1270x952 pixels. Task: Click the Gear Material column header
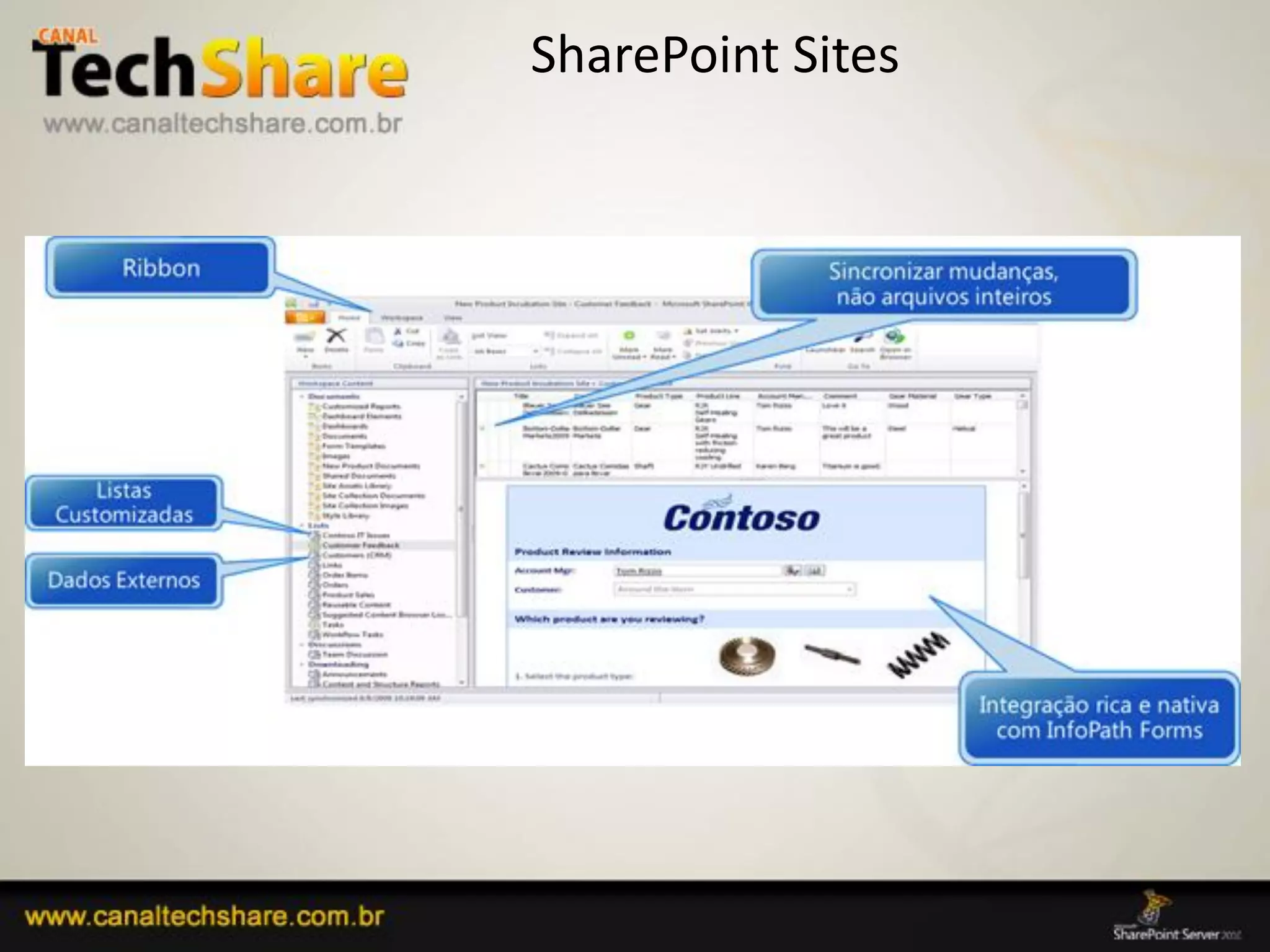(x=912, y=395)
